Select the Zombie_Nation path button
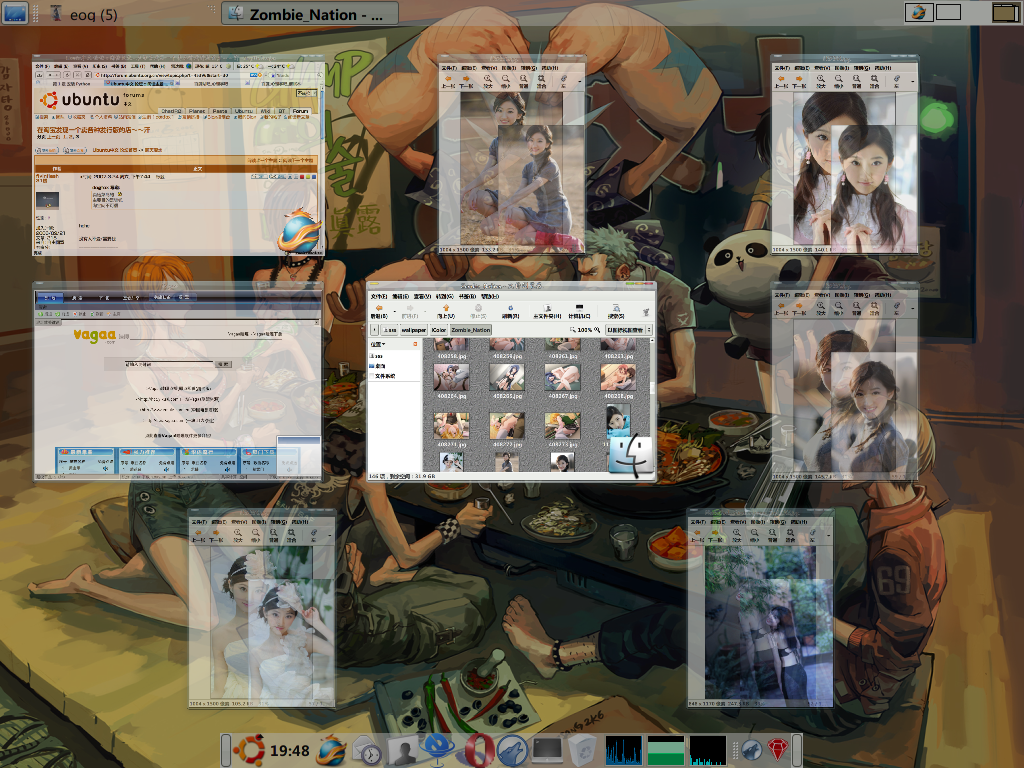This screenshot has width=1024, height=768. [470, 330]
